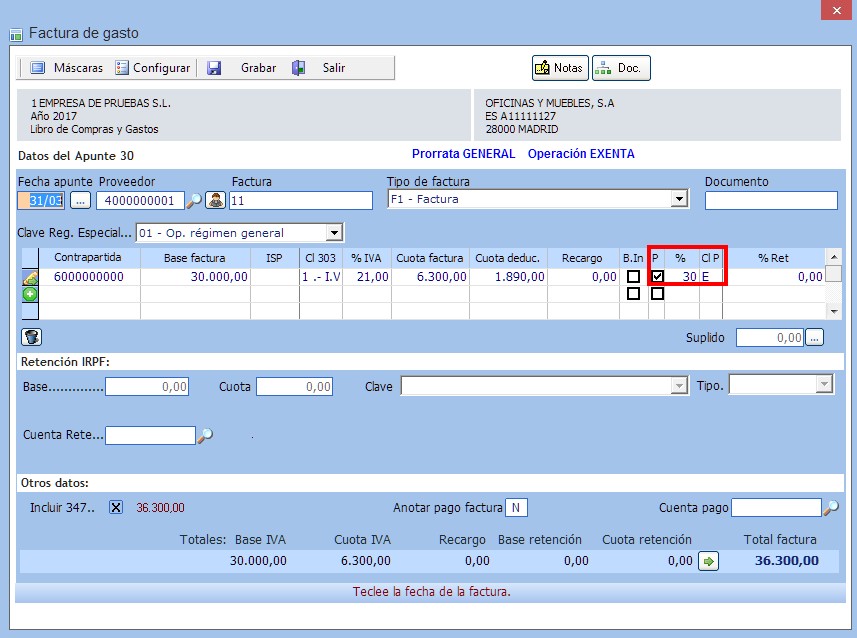Delete line with the trash bin icon
This screenshot has height=638, width=857.
[32, 337]
